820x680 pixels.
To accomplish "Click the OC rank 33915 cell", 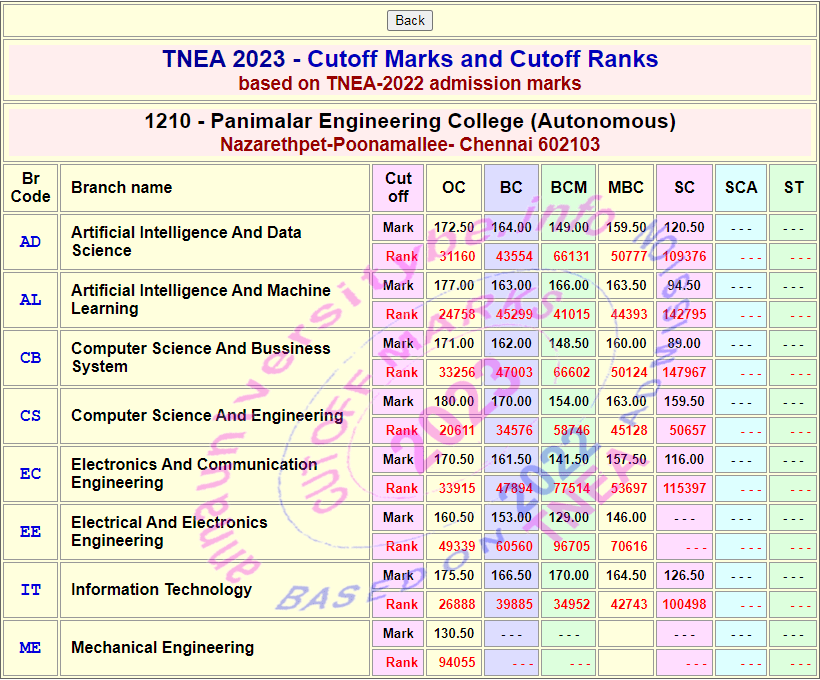I will pyautogui.click(x=454, y=489).
